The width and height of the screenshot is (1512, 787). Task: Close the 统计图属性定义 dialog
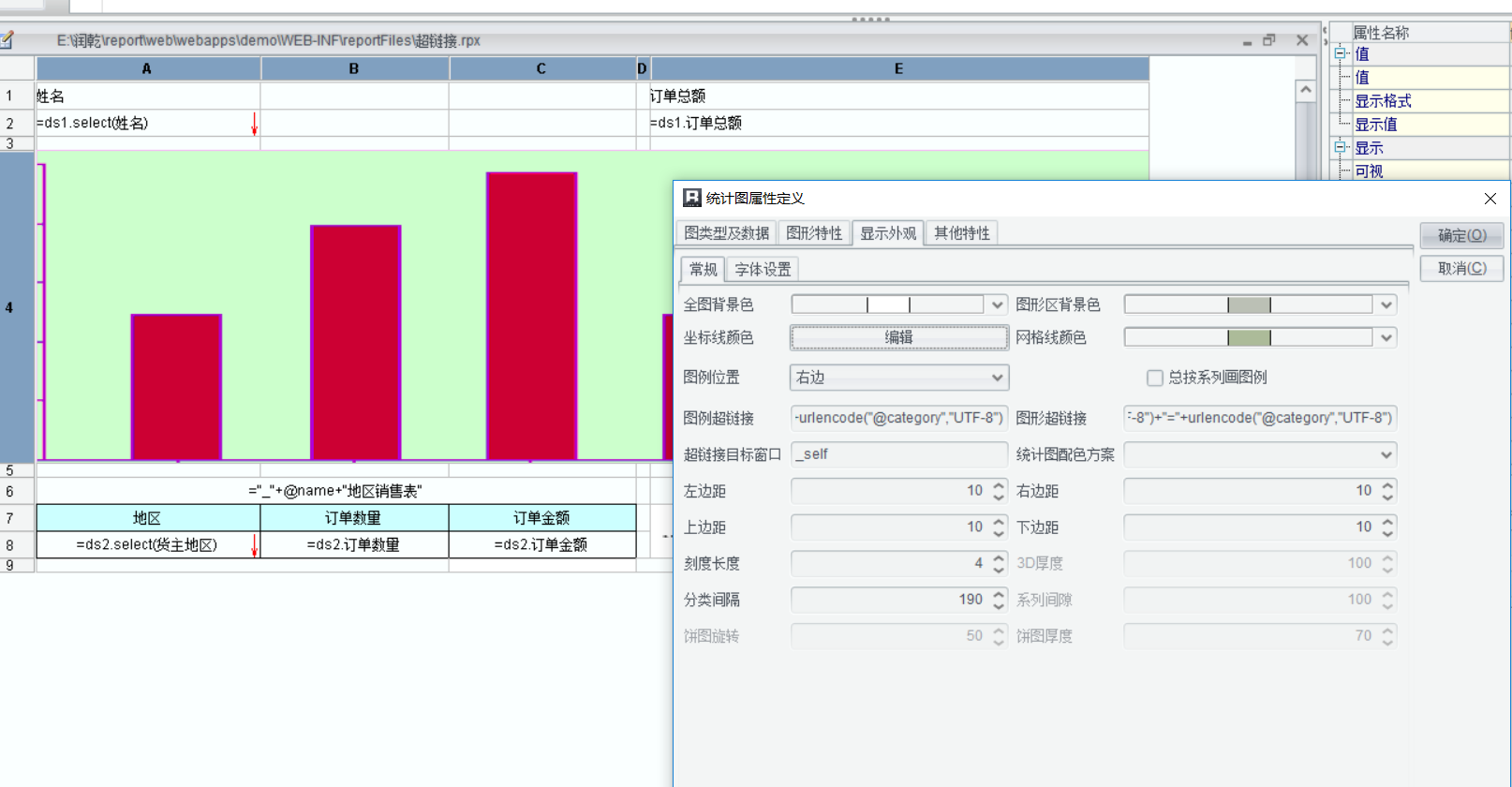pyautogui.click(x=1490, y=199)
